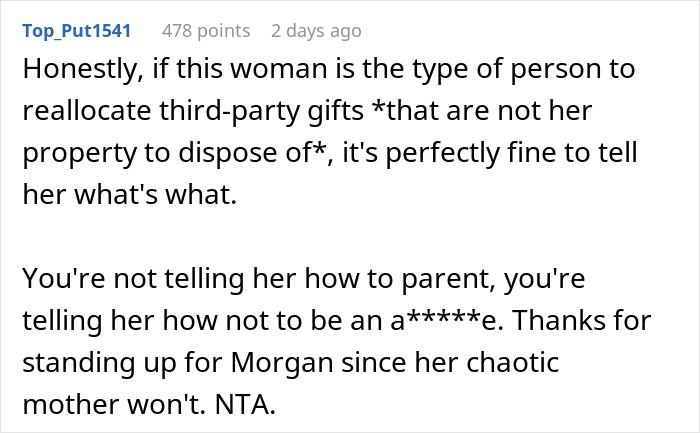Click the 478 points score
This screenshot has height=433, width=700.
205,31
